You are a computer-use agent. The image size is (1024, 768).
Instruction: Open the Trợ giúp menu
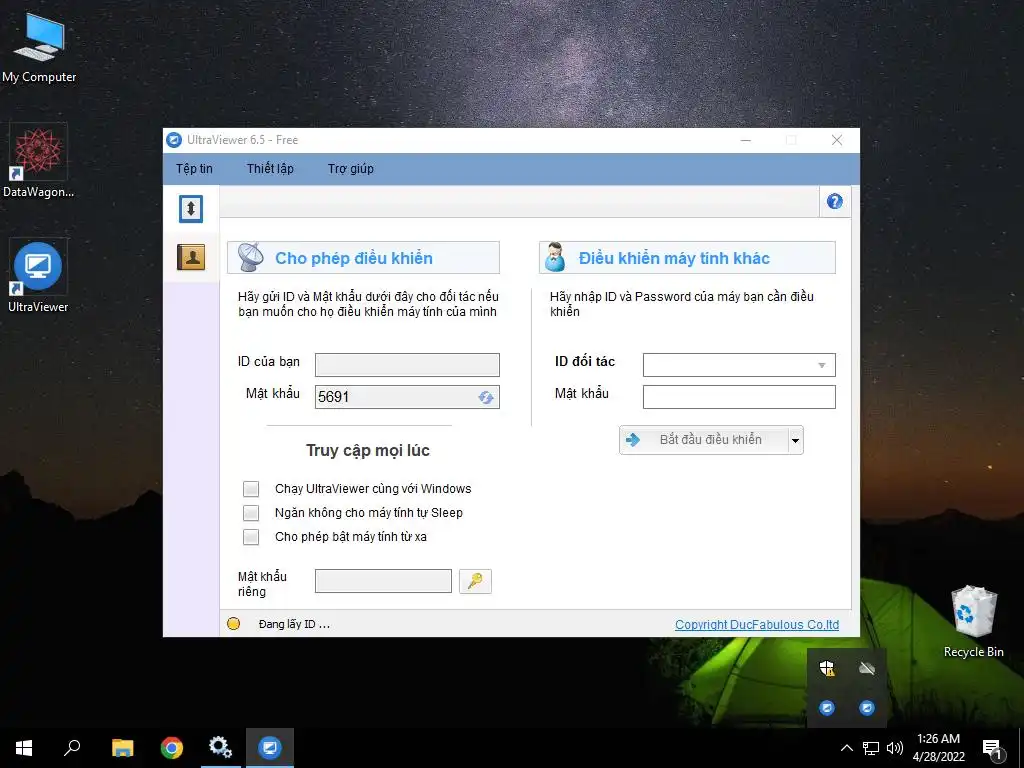(351, 168)
